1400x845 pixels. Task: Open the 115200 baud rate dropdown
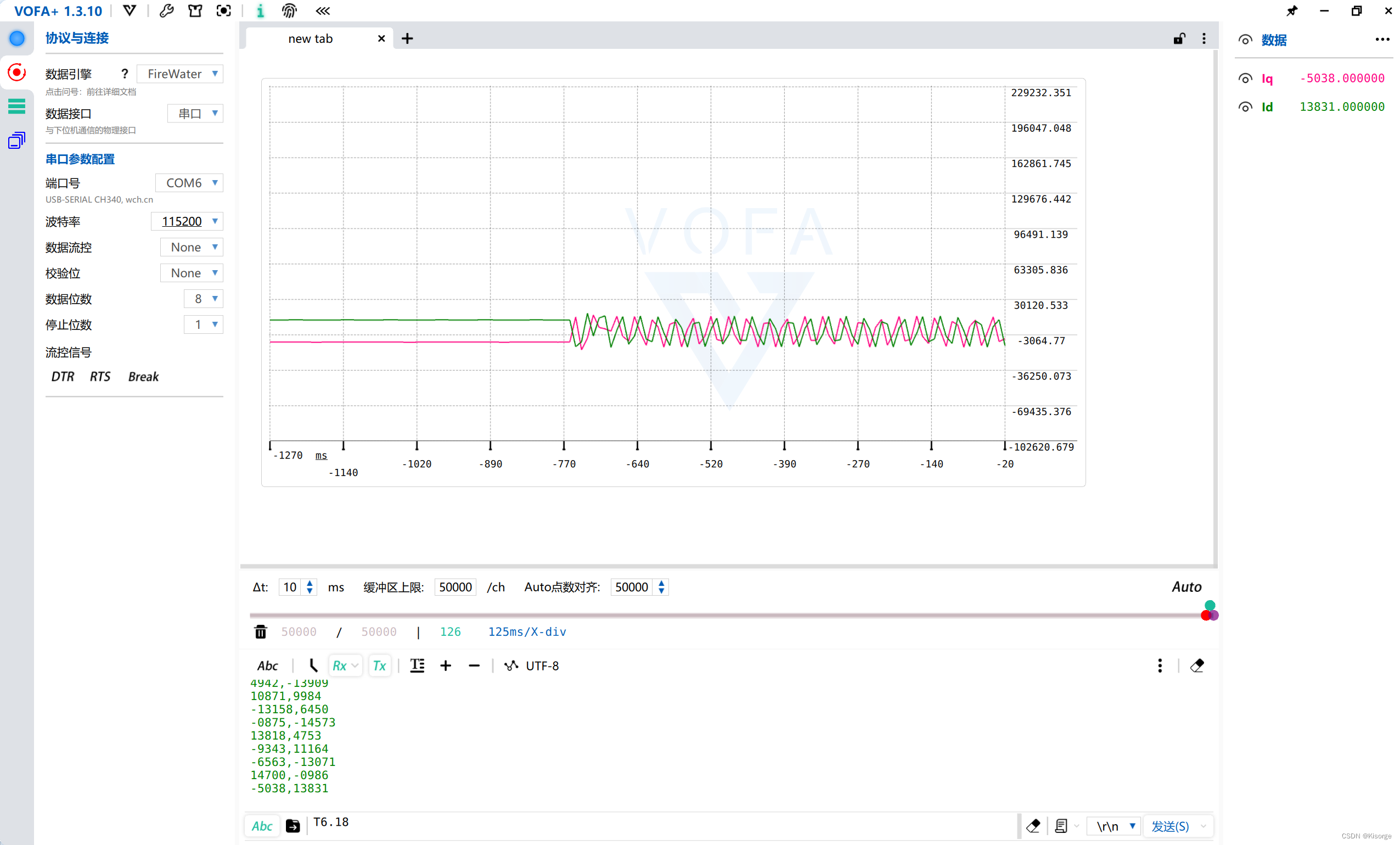187,221
